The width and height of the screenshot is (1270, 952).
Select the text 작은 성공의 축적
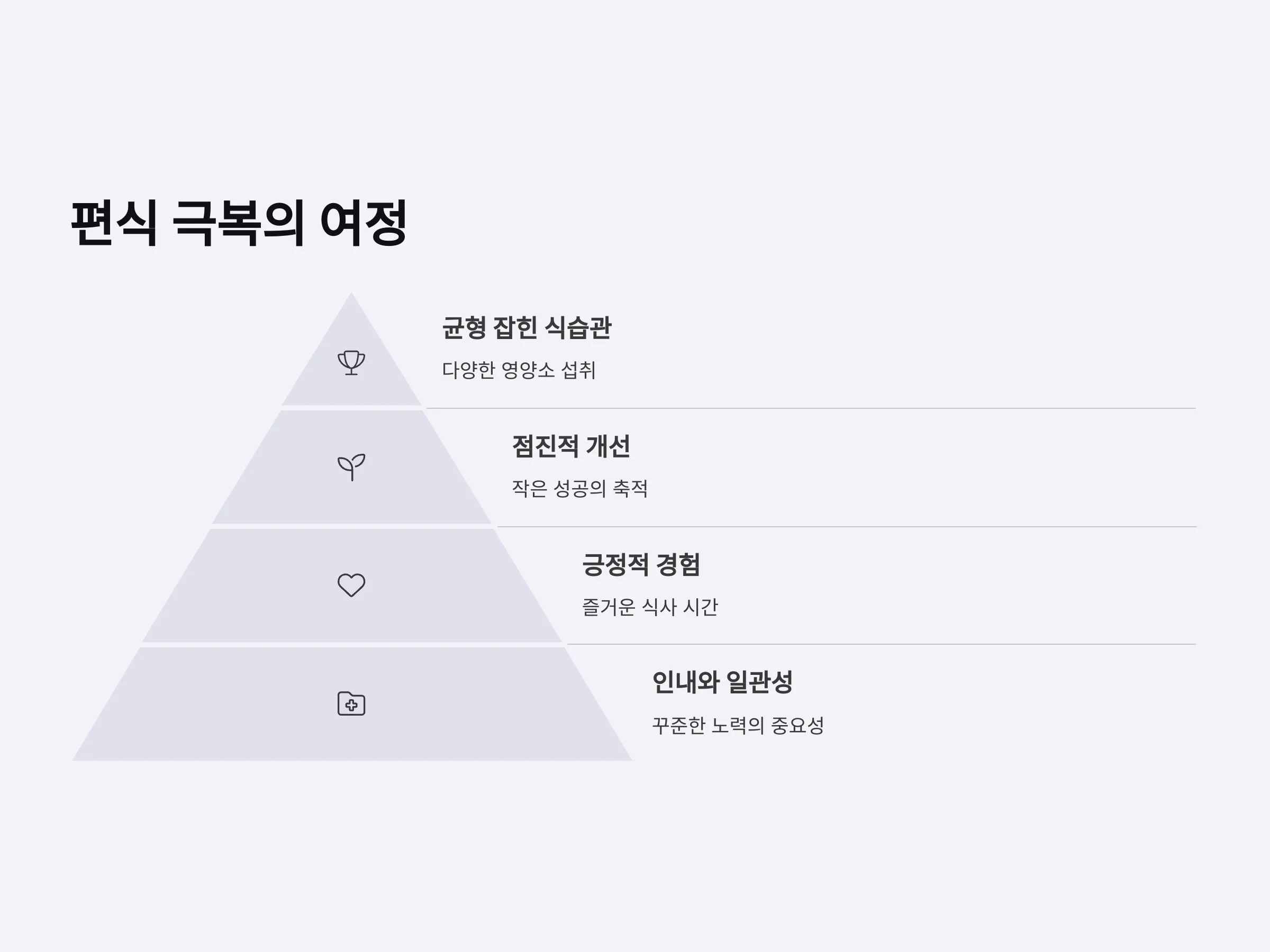pos(579,488)
